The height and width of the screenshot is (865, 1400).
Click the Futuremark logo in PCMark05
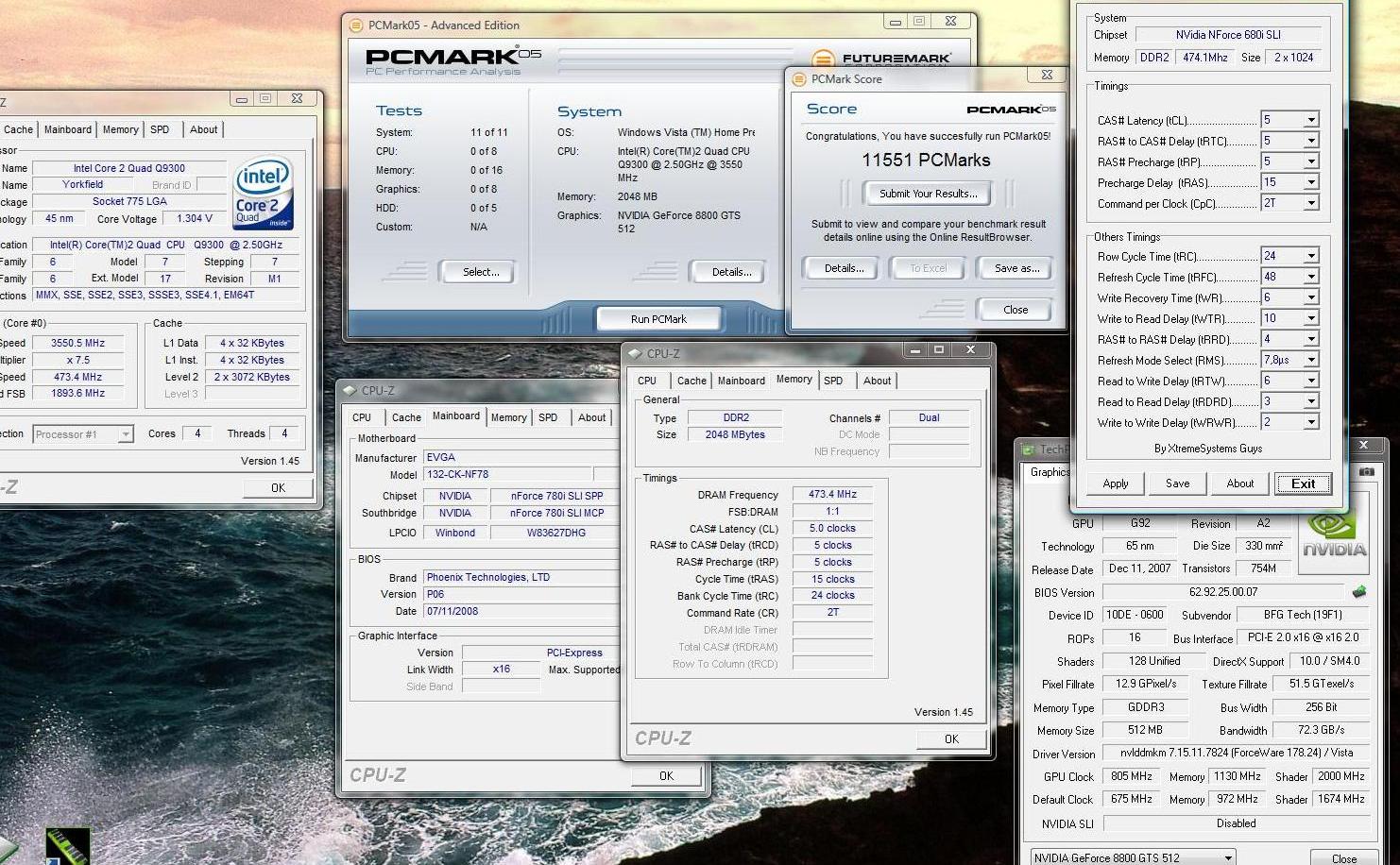coord(881,59)
